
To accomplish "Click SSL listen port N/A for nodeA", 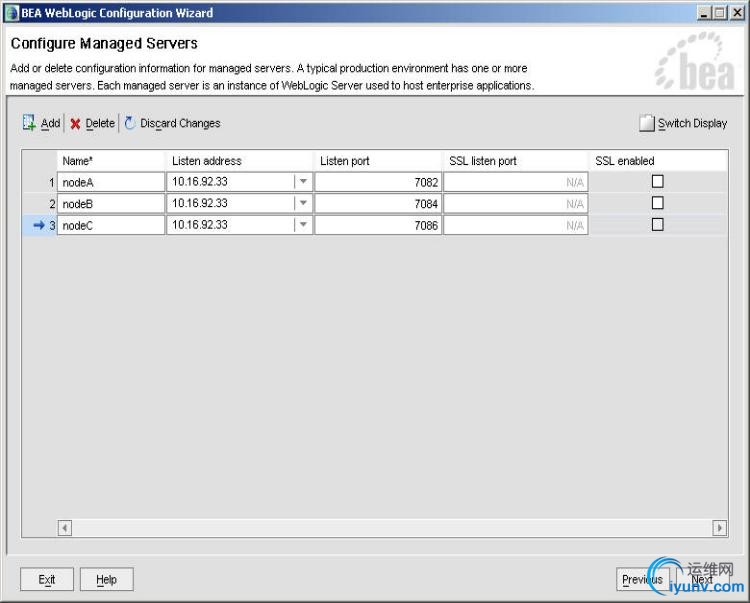I will (x=516, y=182).
